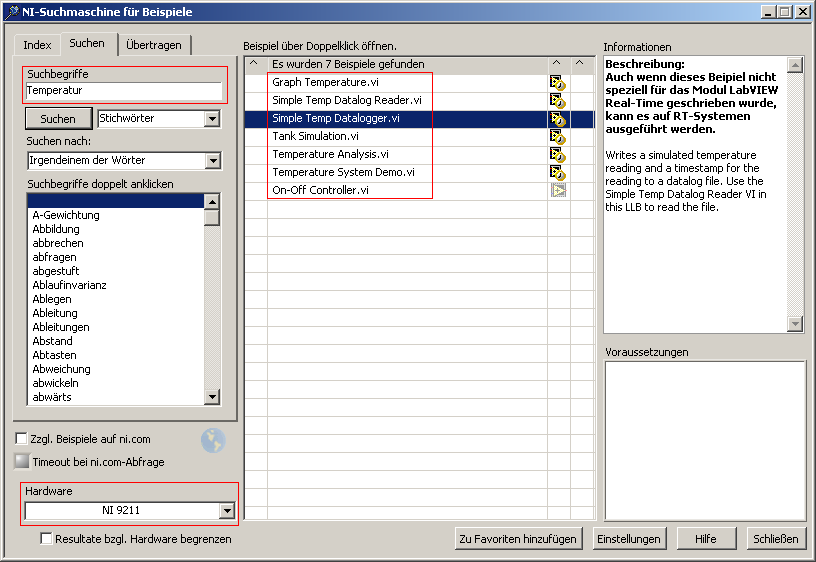This screenshot has width=816, height=562.
Task: Select Temperature Analysis.vi
Action: [330, 155]
